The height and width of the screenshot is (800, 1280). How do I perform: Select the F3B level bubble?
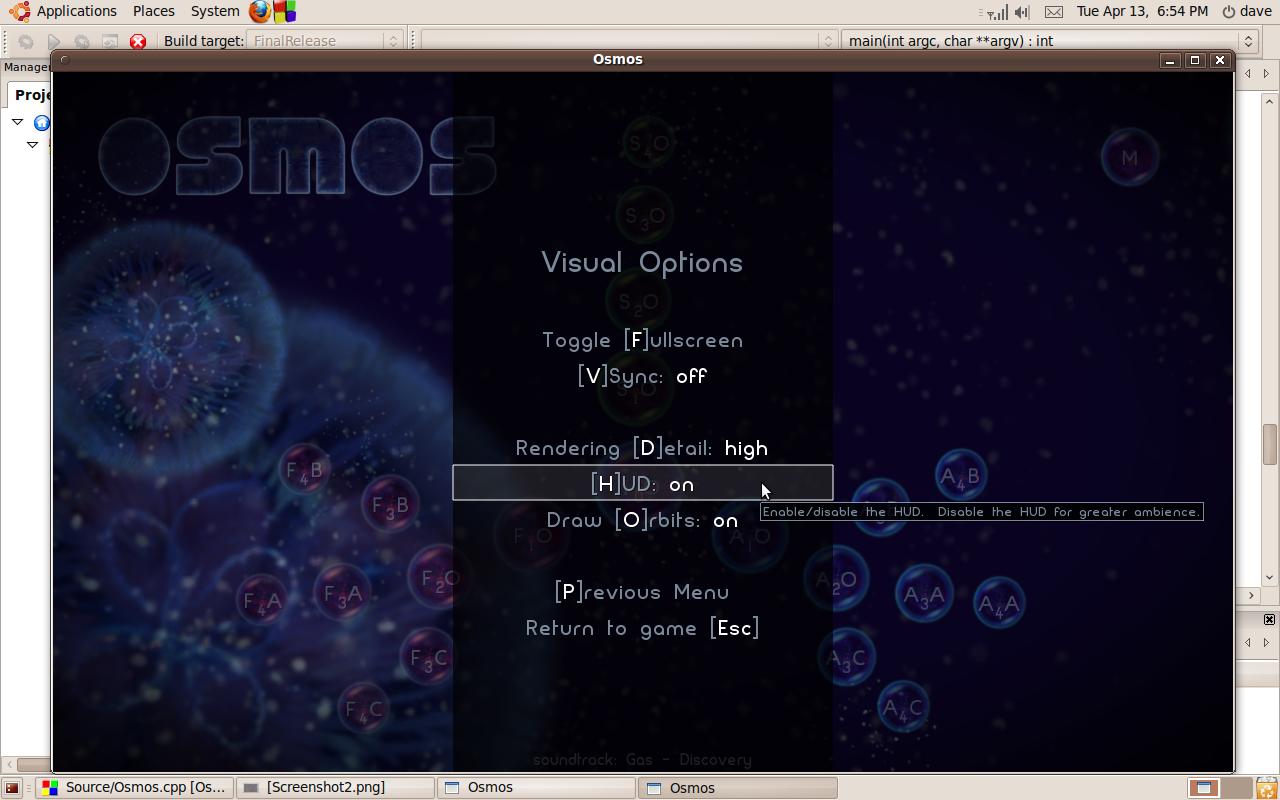click(x=390, y=505)
